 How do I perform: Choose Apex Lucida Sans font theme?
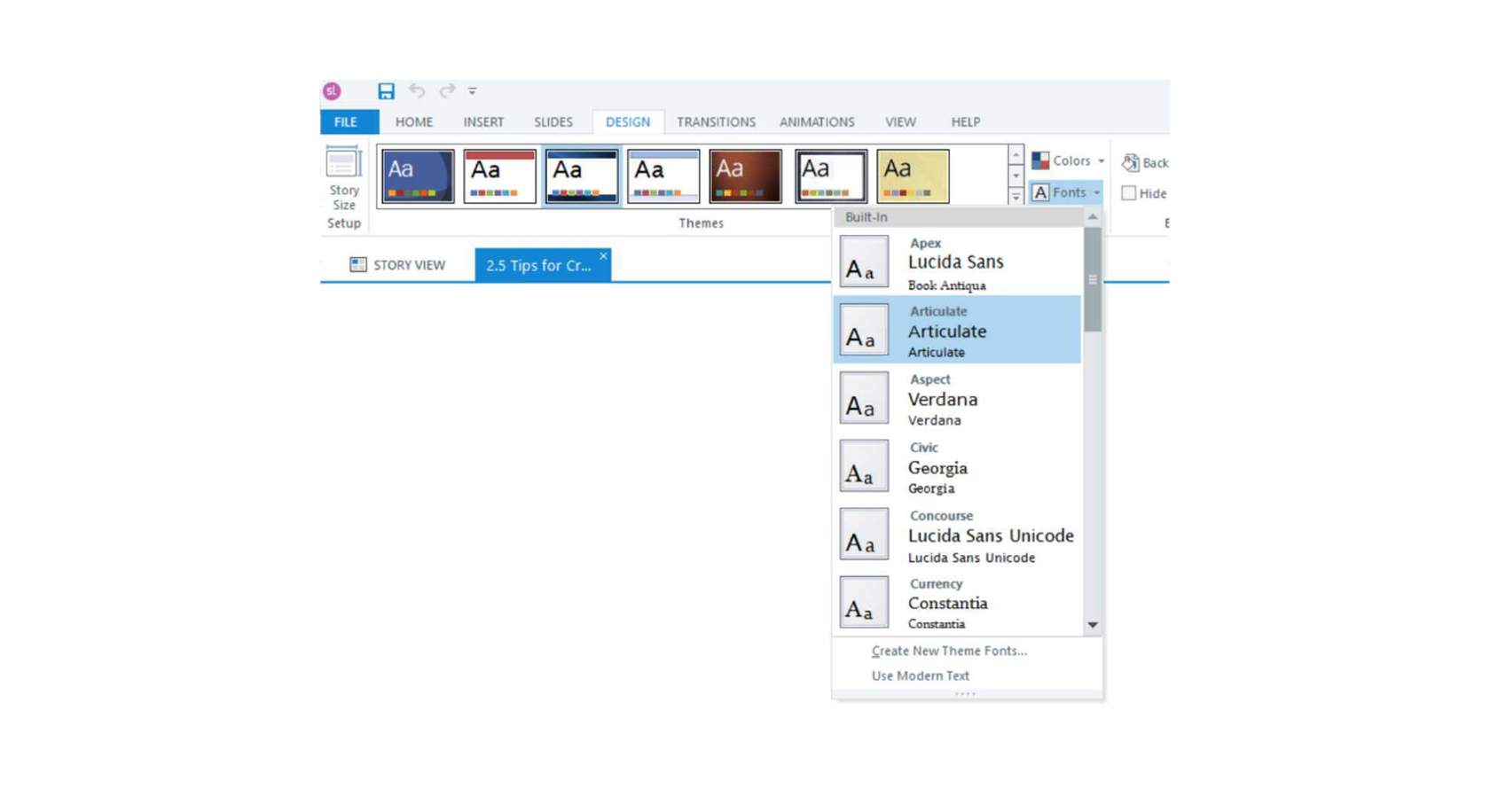click(x=957, y=262)
